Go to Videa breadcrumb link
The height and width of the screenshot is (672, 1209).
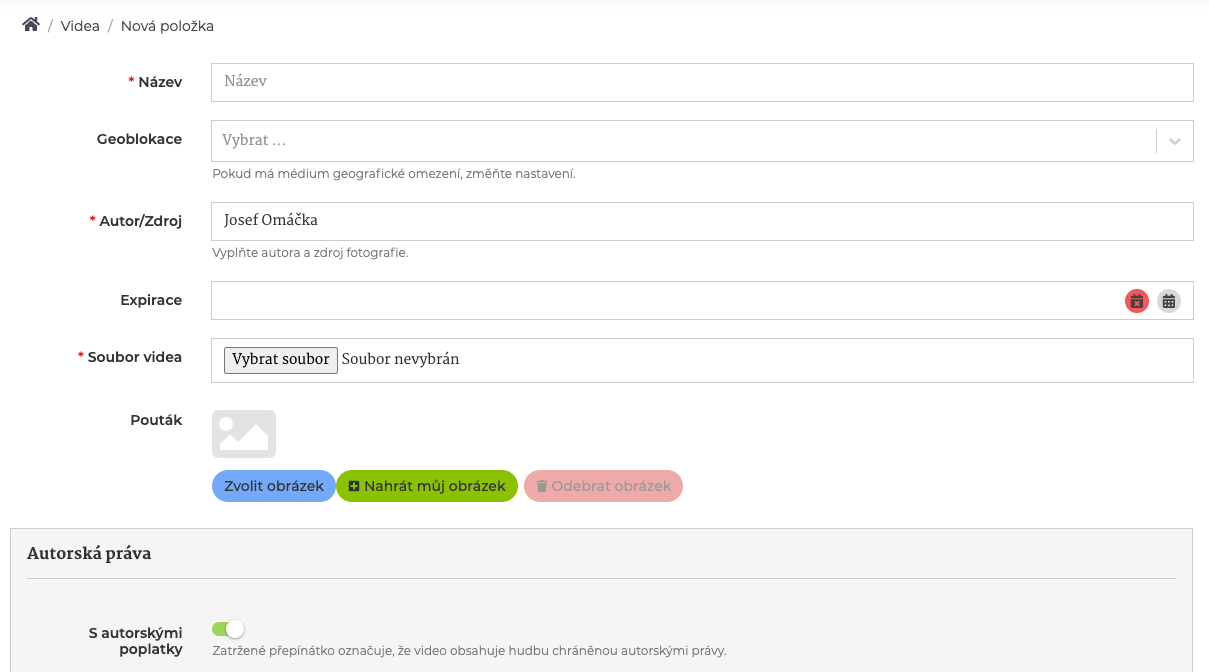point(80,26)
